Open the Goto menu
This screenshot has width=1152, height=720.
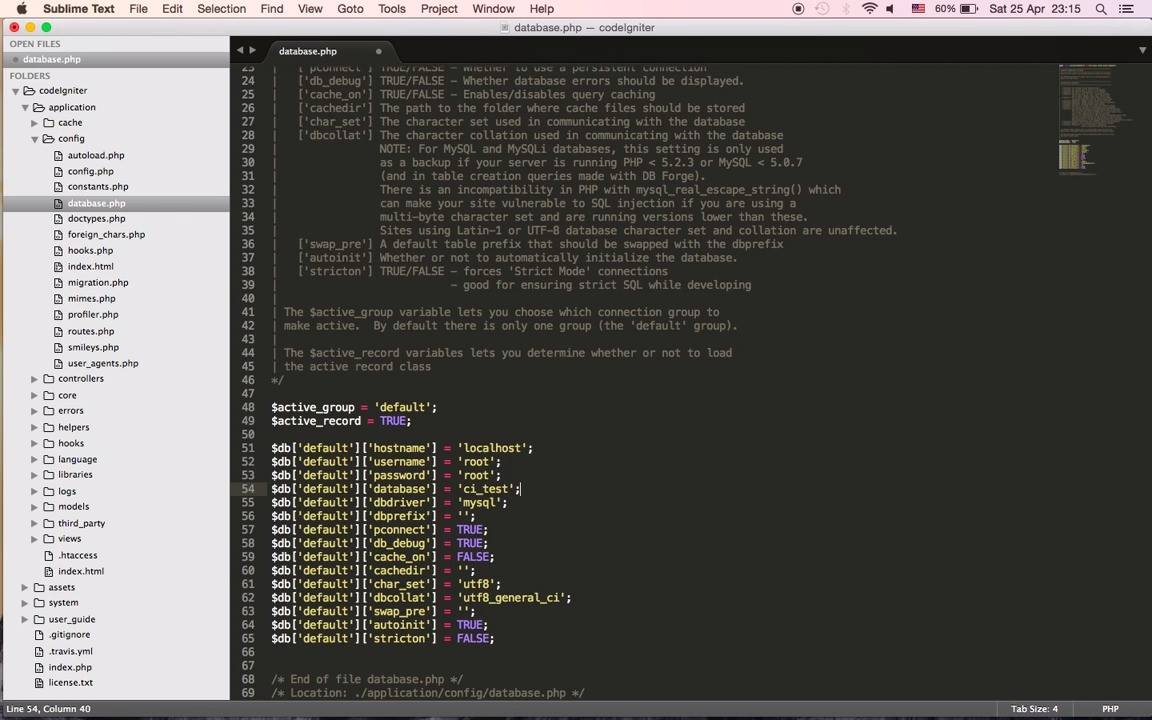click(350, 9)
